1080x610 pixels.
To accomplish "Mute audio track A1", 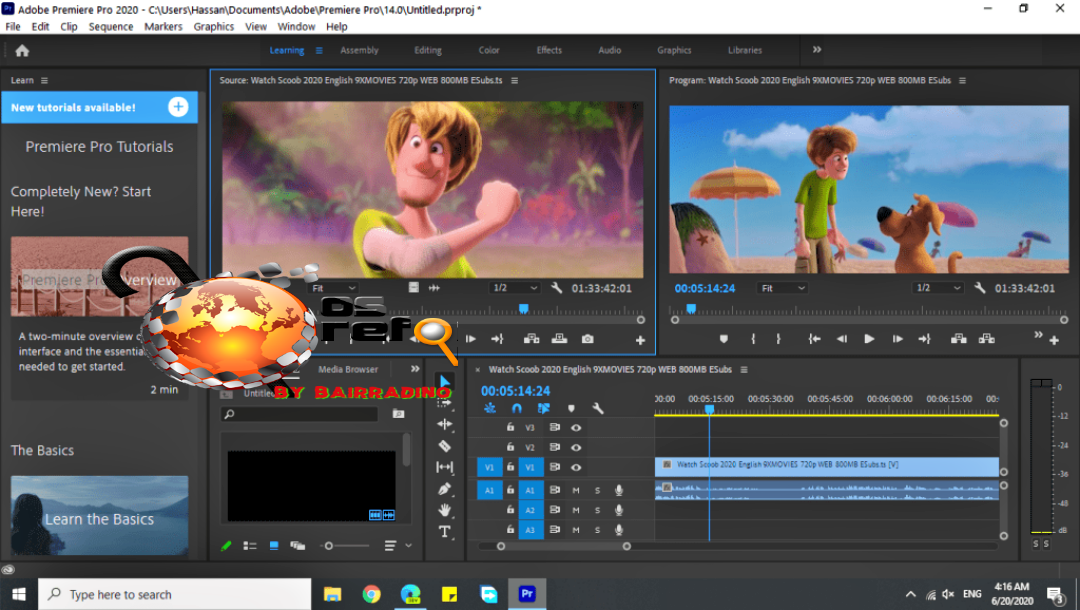I will [576, 490].
